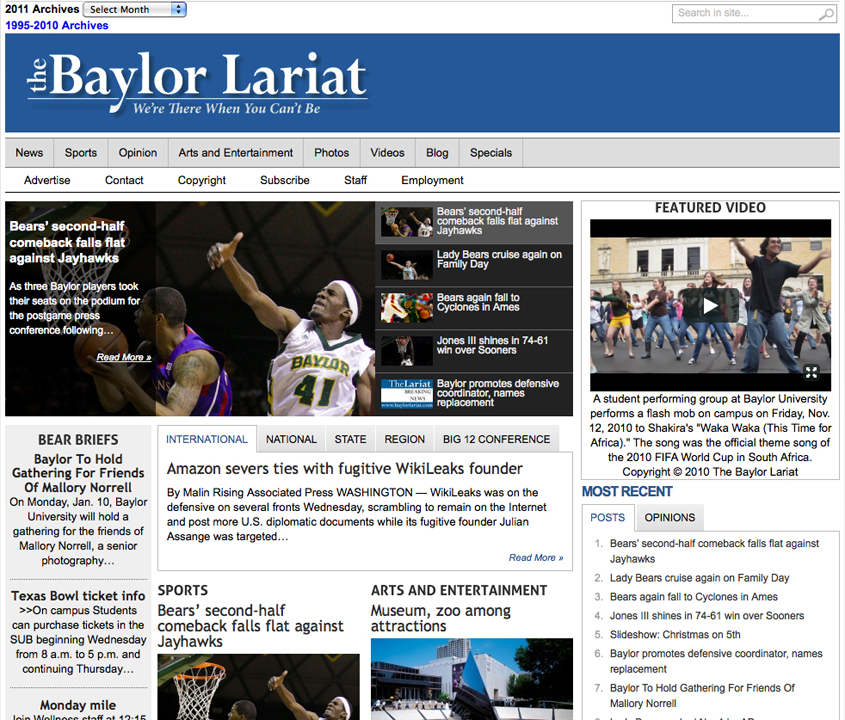Open recent post on Mallory Norrell gathering
This screenshot has height=720, width=845.
pos(702,696)
